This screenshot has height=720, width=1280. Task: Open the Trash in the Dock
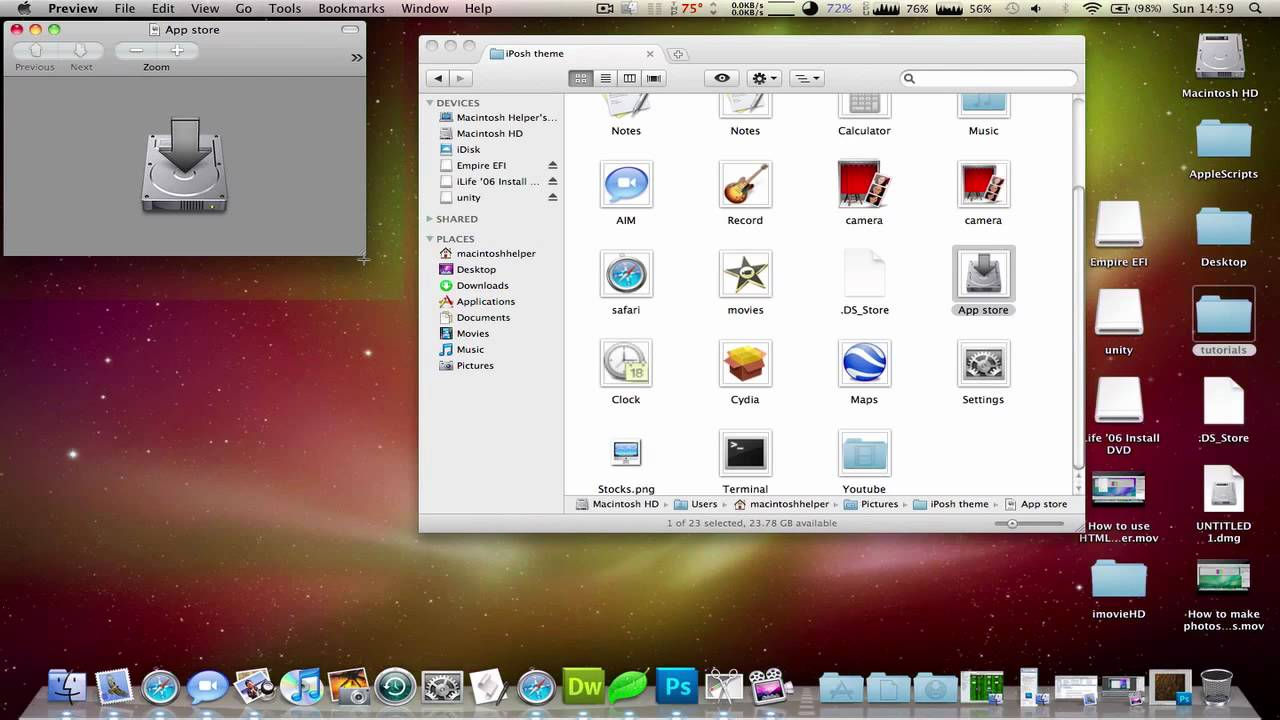point(1216,687)
